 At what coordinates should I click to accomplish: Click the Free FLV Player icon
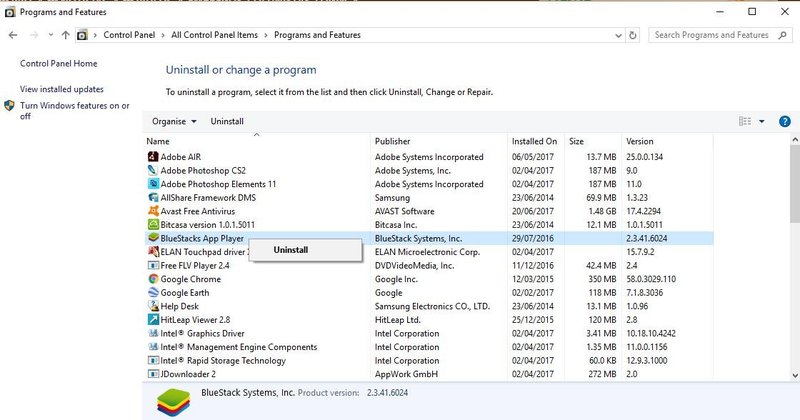153,265
